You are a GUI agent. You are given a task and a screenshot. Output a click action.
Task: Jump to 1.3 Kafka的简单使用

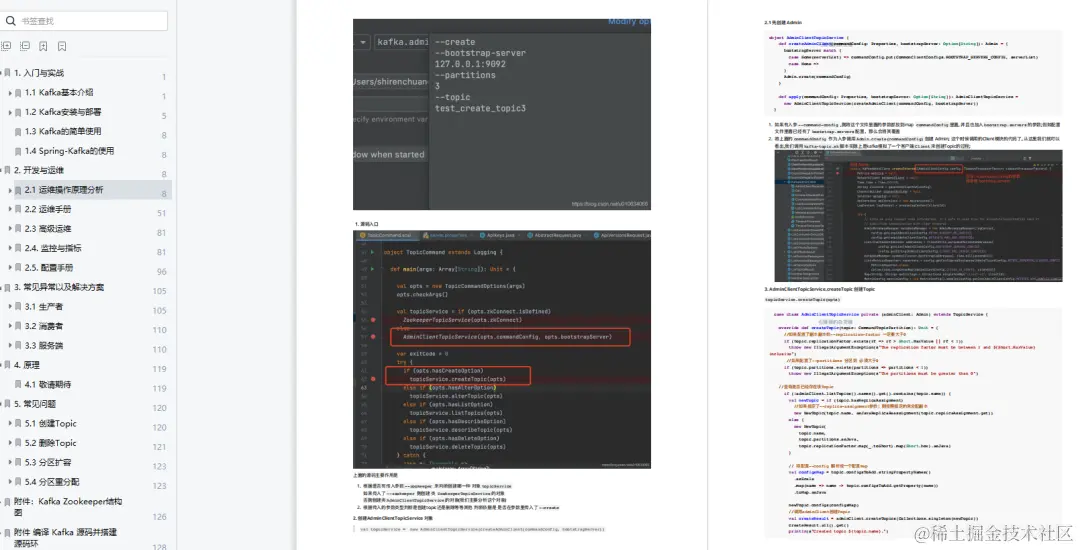click(x=63, y=131)
